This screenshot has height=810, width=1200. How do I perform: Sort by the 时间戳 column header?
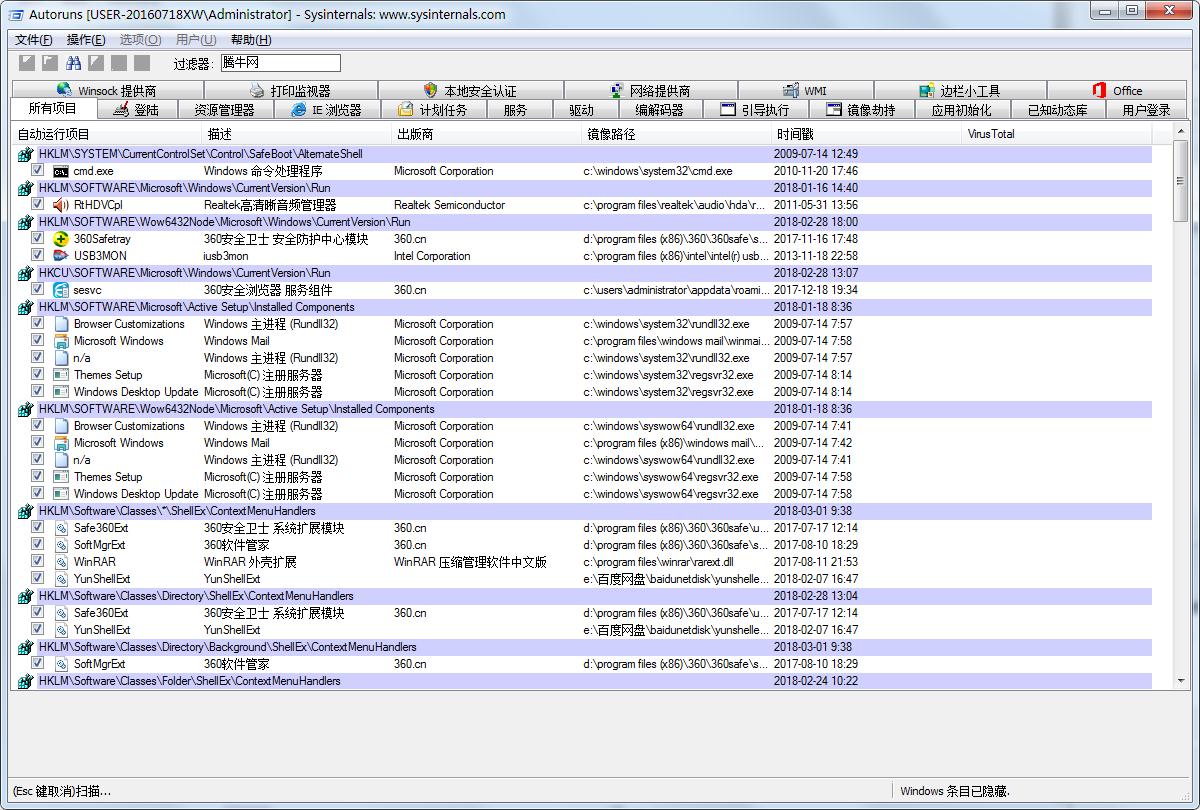pyautogui.click(x=867, y=134)
